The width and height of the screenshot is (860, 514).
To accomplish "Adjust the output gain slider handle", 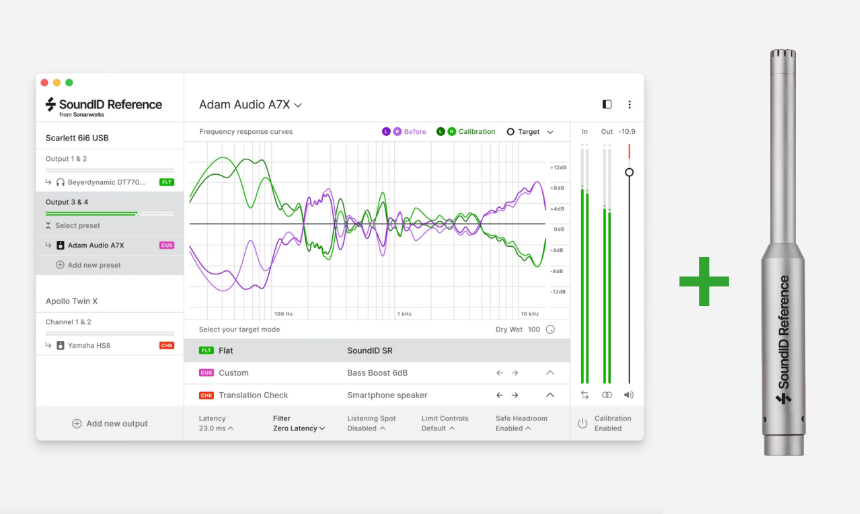I will (x=629, y=172).
